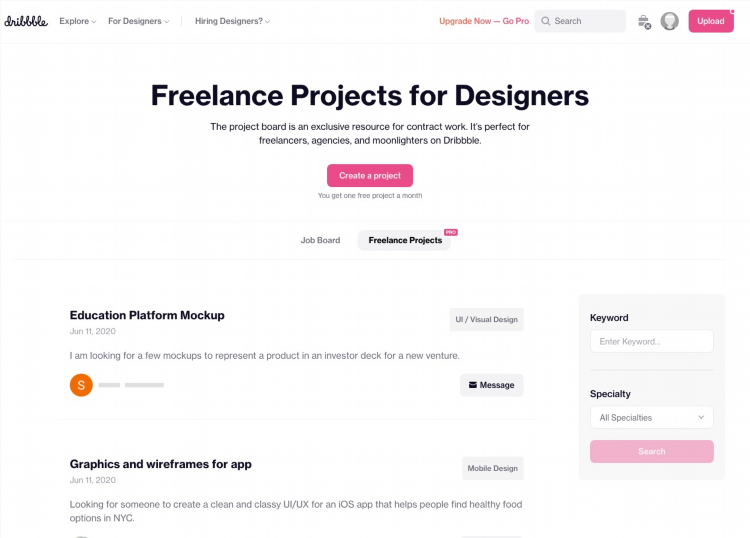
Task: Open the user profile avatar
Action: coord(669,21)
